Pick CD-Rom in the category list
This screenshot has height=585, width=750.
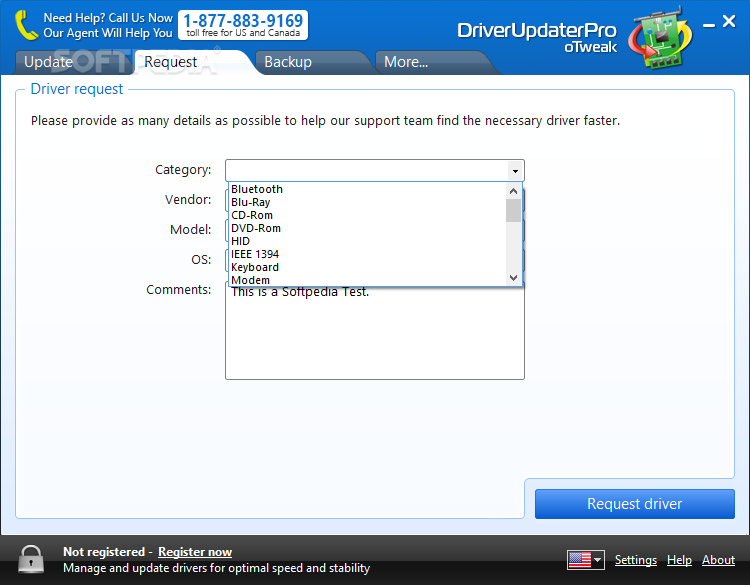368,215
